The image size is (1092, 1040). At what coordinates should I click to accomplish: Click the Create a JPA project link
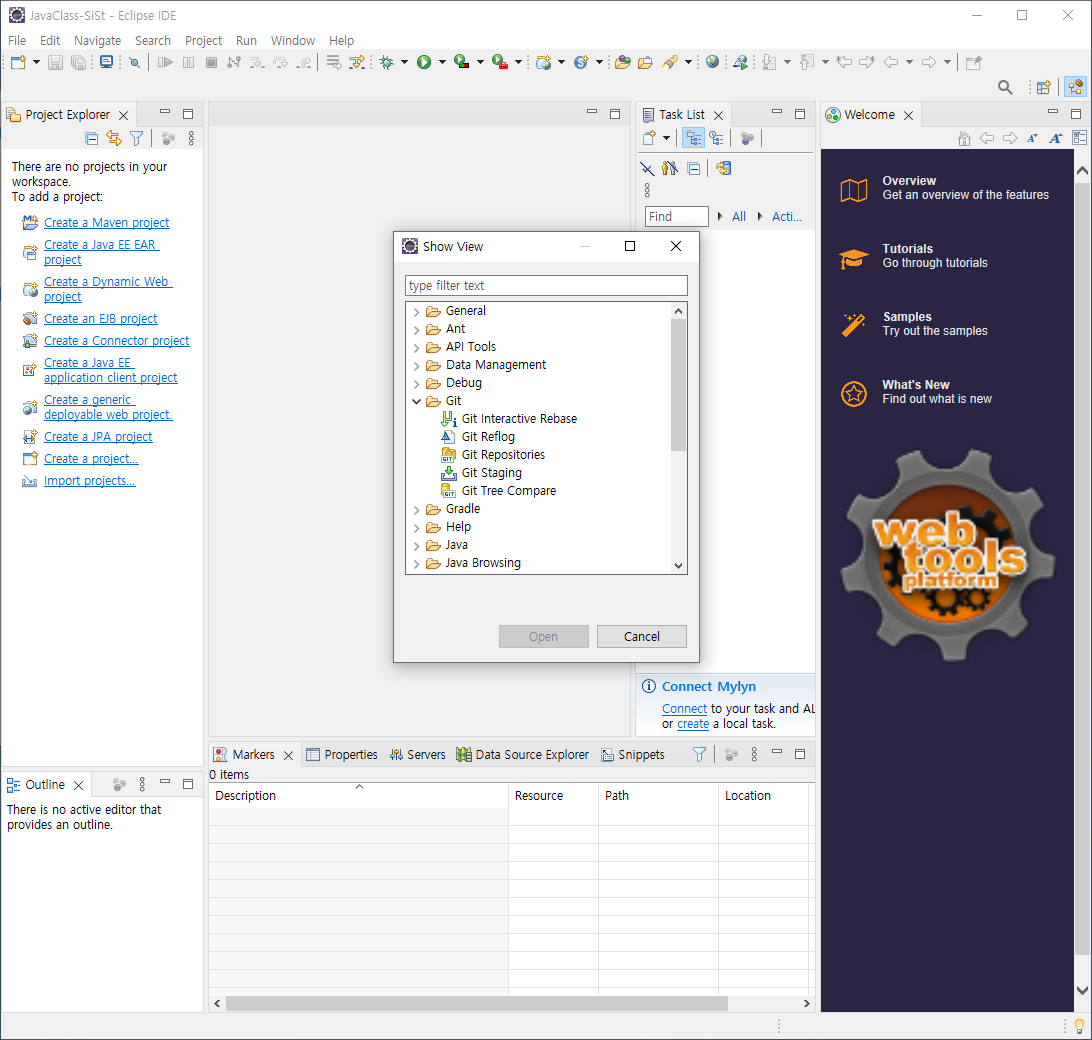98,437
